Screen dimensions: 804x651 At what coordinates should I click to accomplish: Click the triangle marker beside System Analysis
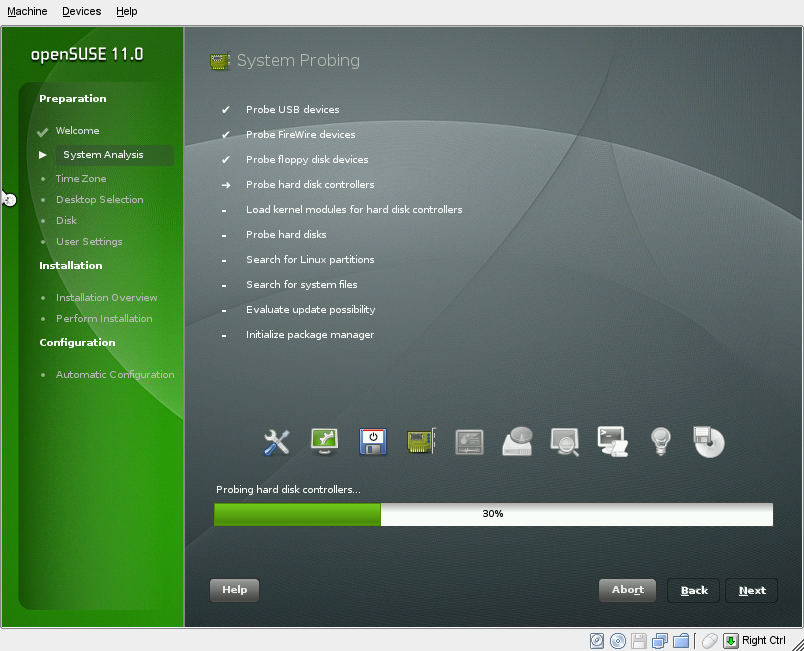click(x=43, y=155)
